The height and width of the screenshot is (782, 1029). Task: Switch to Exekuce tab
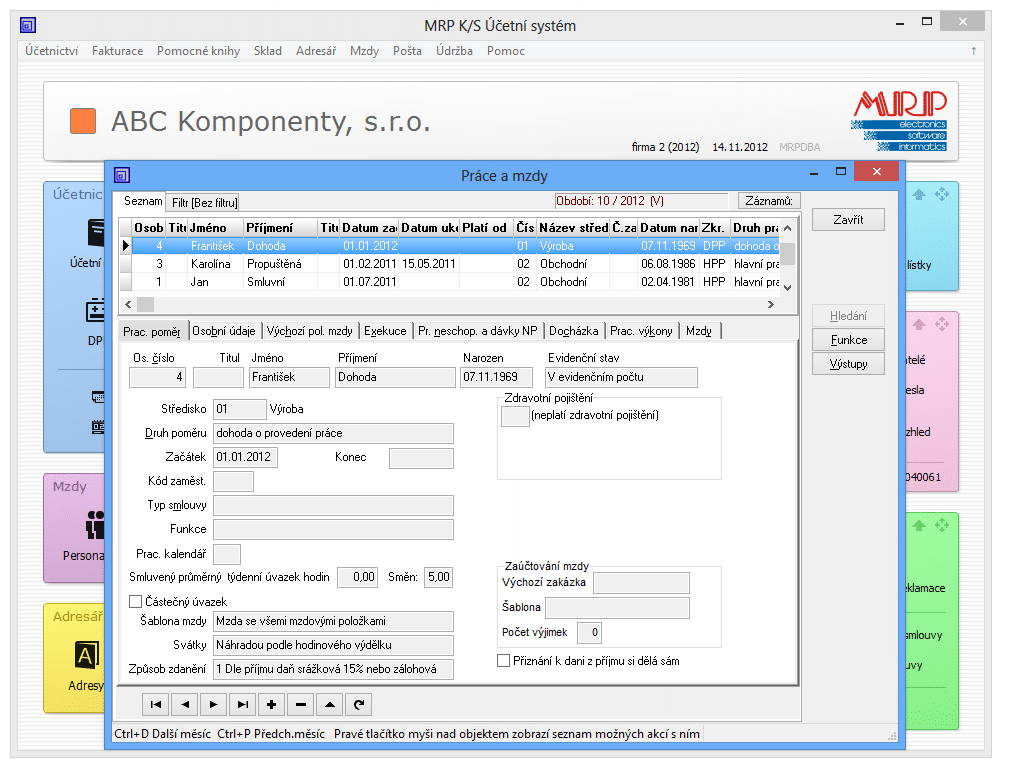tap(385, 331)
